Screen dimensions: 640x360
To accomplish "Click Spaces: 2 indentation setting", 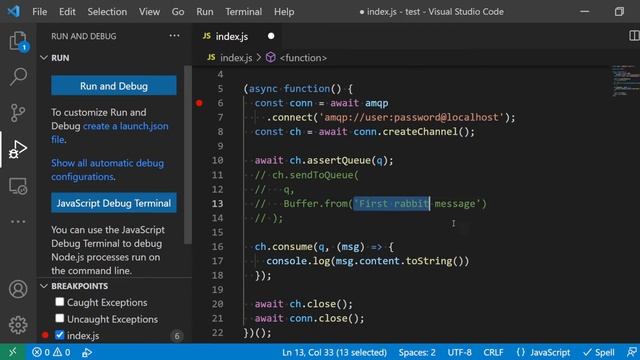I will coord(417,352).
